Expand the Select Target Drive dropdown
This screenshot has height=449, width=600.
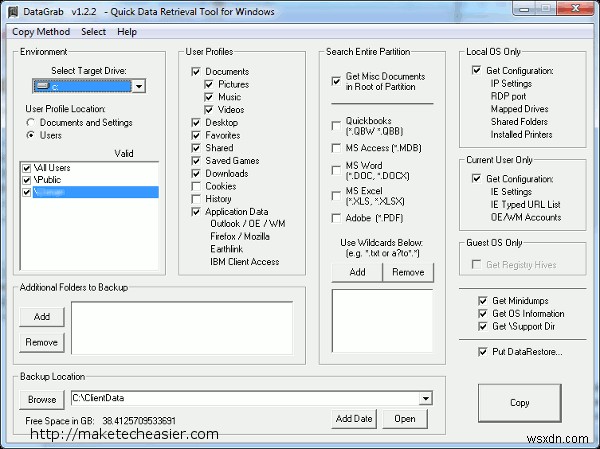coord(139,86)
